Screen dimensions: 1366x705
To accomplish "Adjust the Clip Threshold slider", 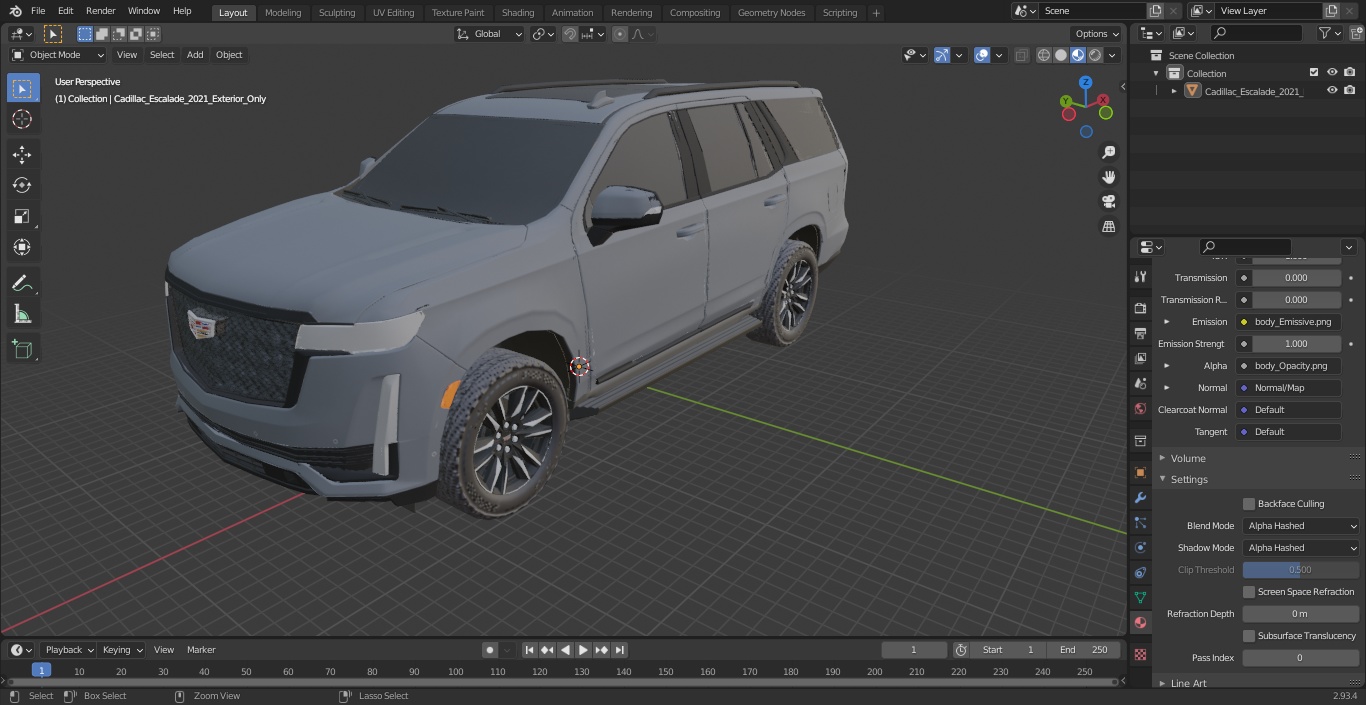I will click(x=1300, y=570).
